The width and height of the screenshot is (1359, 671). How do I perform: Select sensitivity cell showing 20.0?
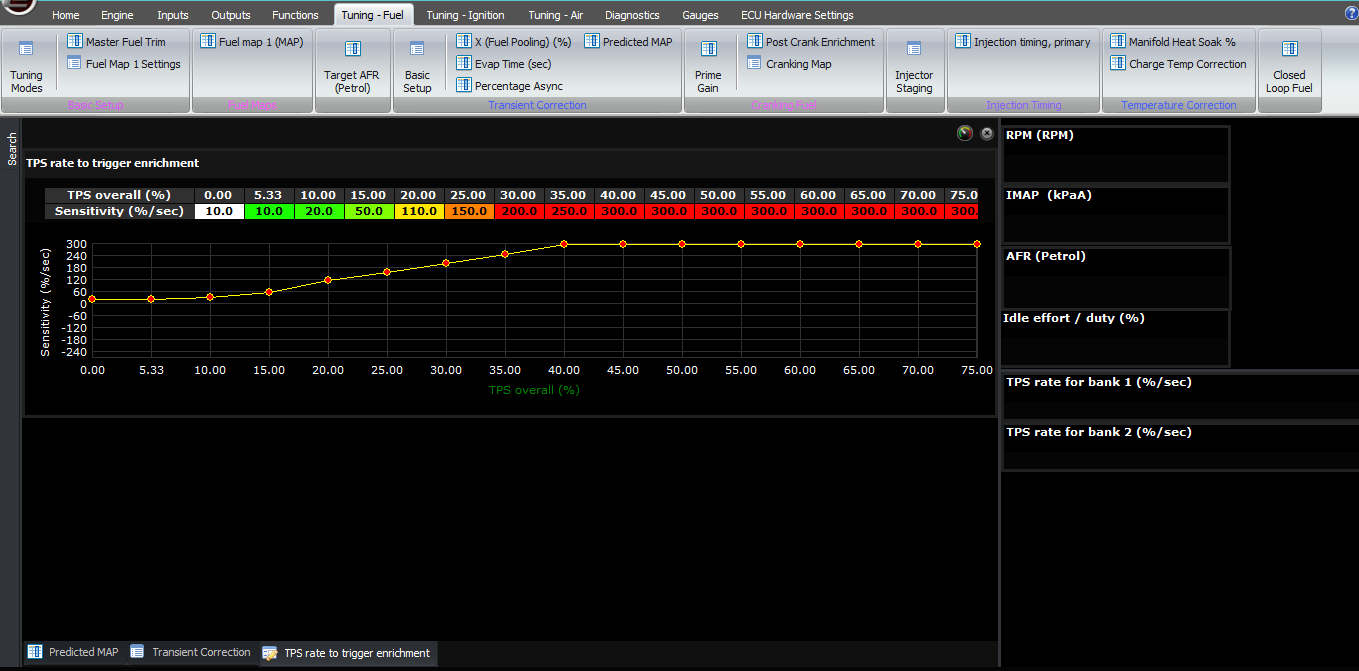coord(319,211)
